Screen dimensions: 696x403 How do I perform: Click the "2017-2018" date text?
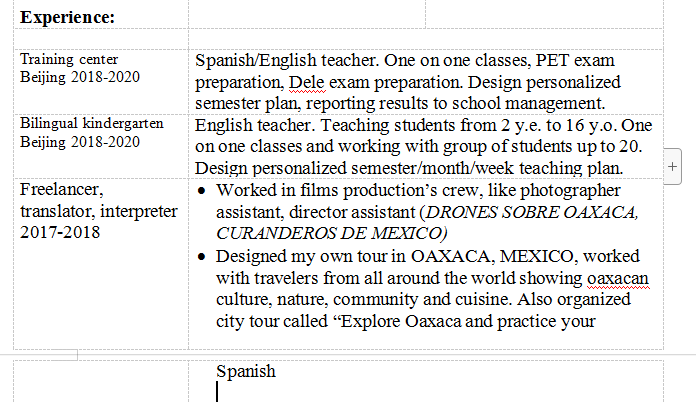tap(58, 233)
